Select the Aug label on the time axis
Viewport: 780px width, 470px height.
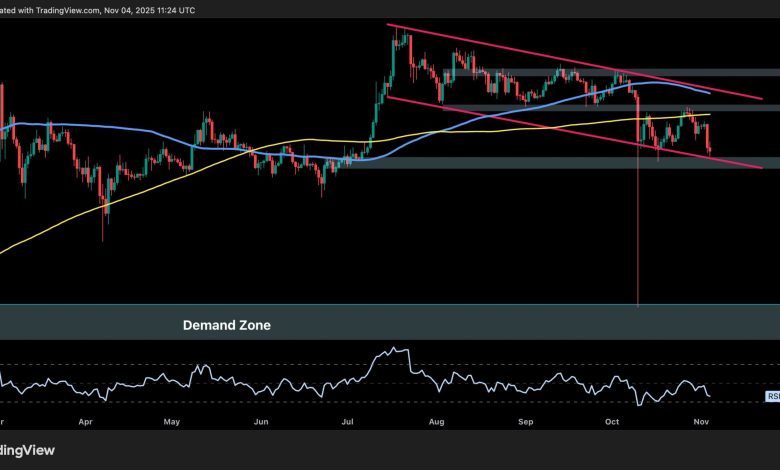tap(436, 422)
